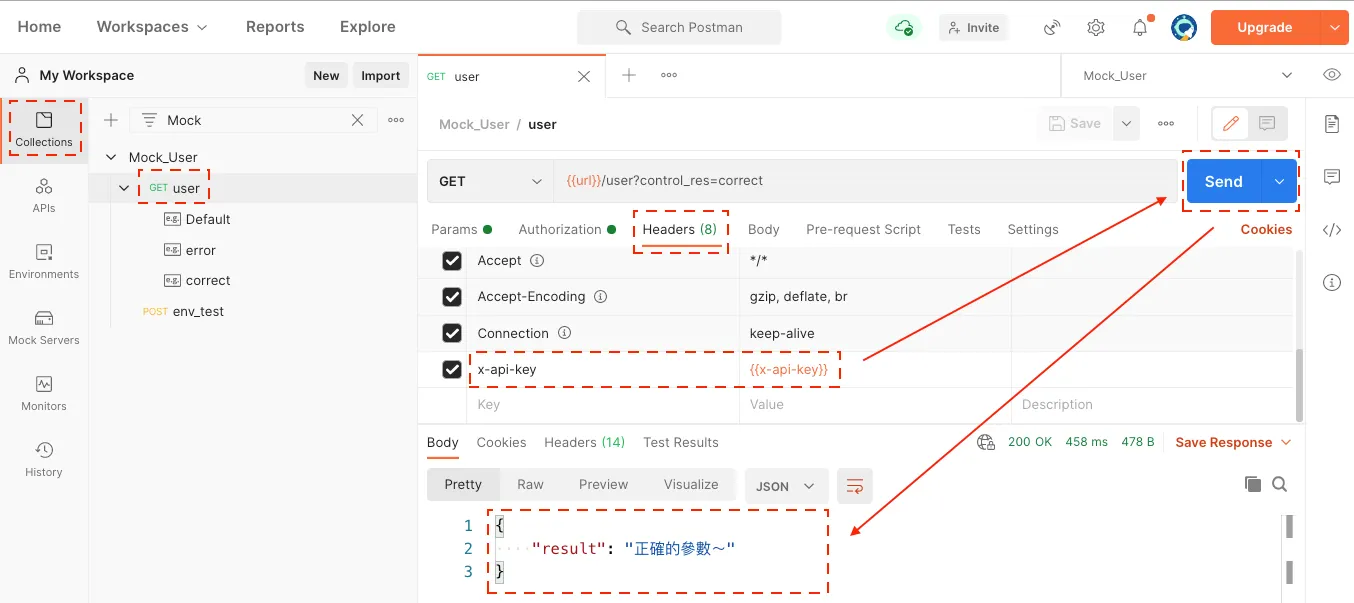
Task: Open the request info icon in right sidebar
Action: coord(1331,283)
